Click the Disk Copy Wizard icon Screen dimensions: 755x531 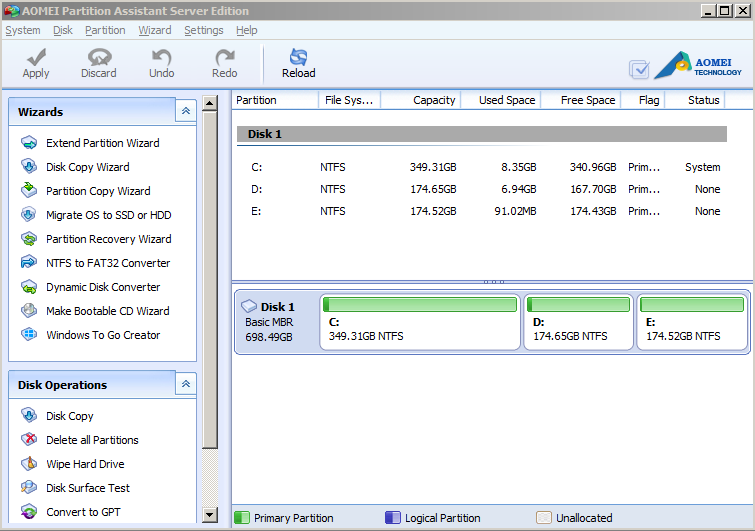click(29, 167)
